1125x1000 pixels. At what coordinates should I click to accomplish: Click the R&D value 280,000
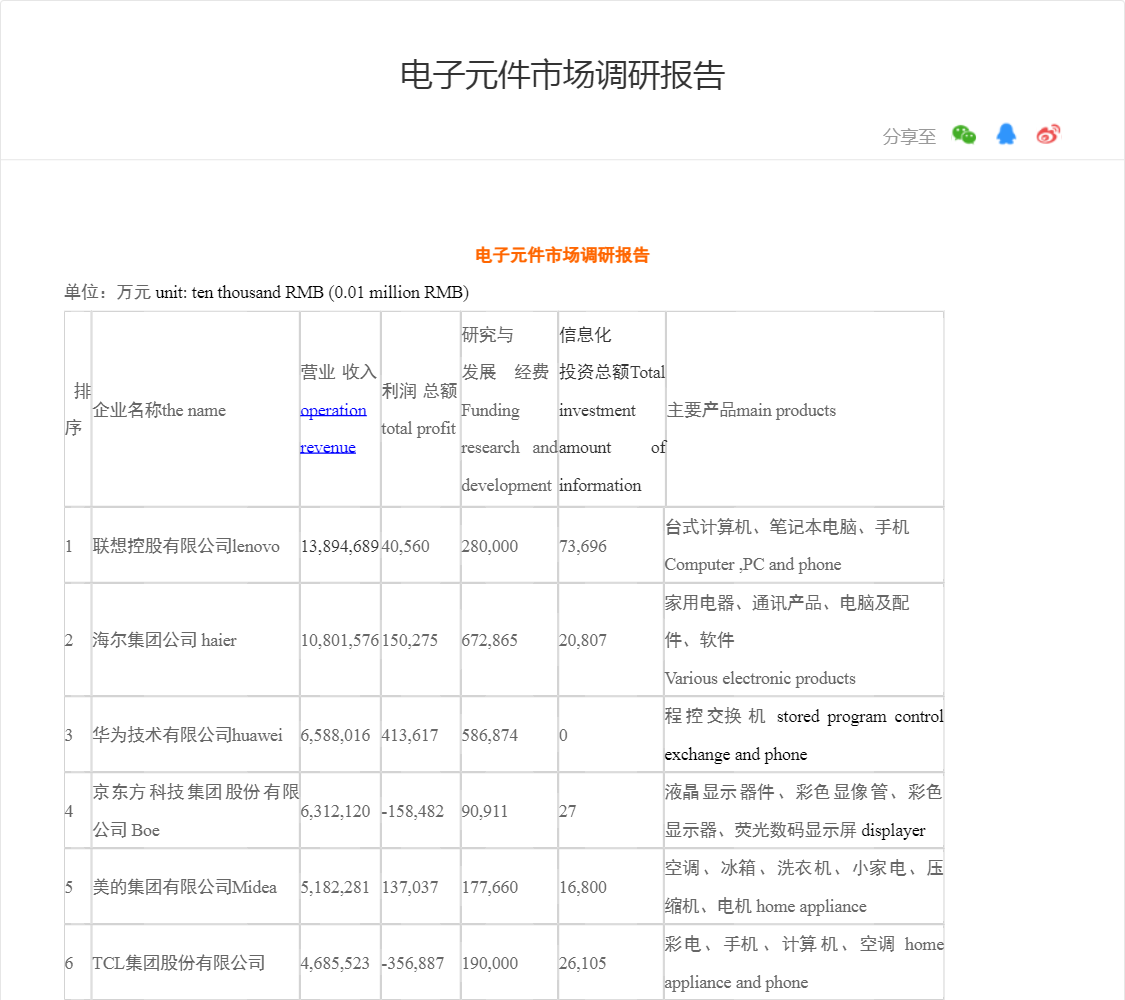pyautogui.click(x=489, y=546)
